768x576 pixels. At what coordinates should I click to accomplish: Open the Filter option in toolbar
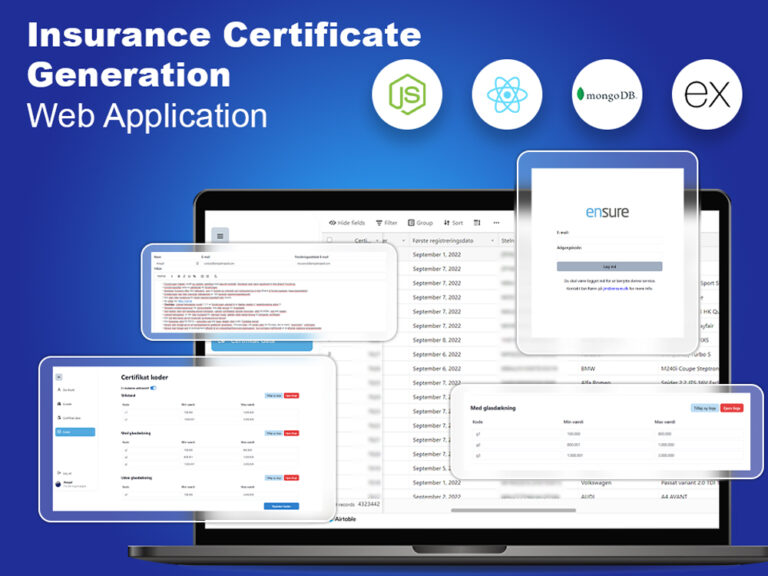point(386,223)
